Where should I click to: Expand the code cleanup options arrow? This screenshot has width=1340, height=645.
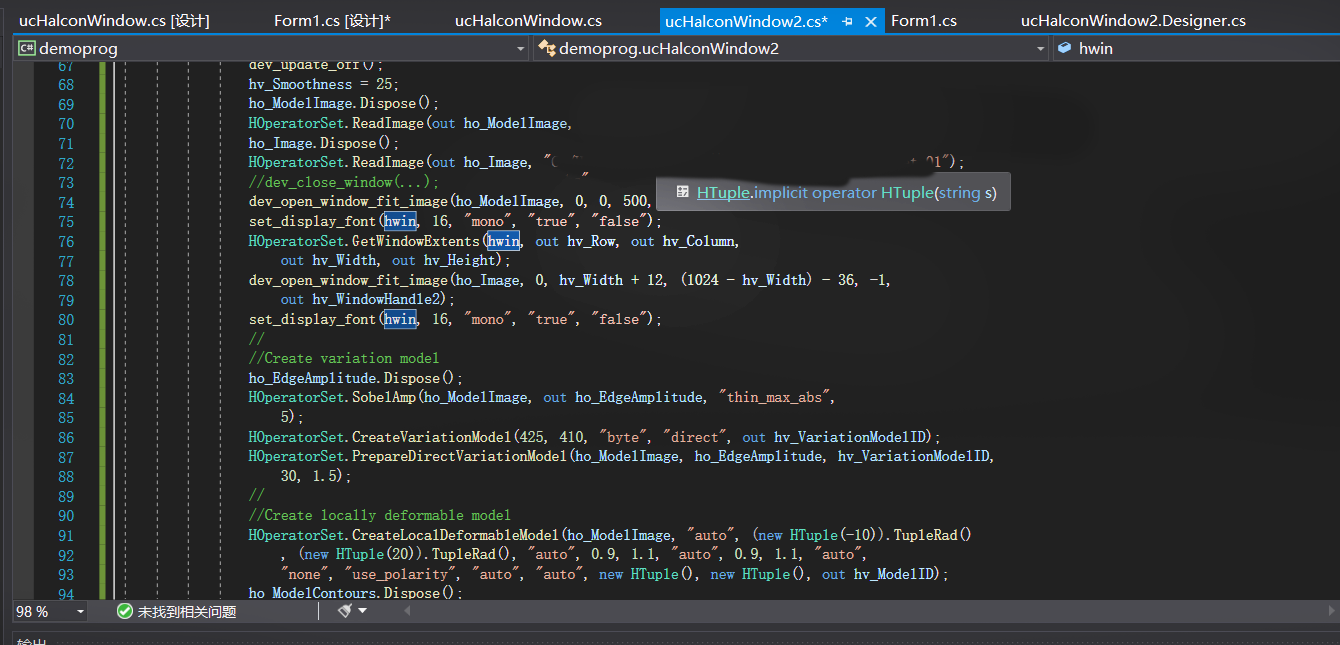point(363,610)
